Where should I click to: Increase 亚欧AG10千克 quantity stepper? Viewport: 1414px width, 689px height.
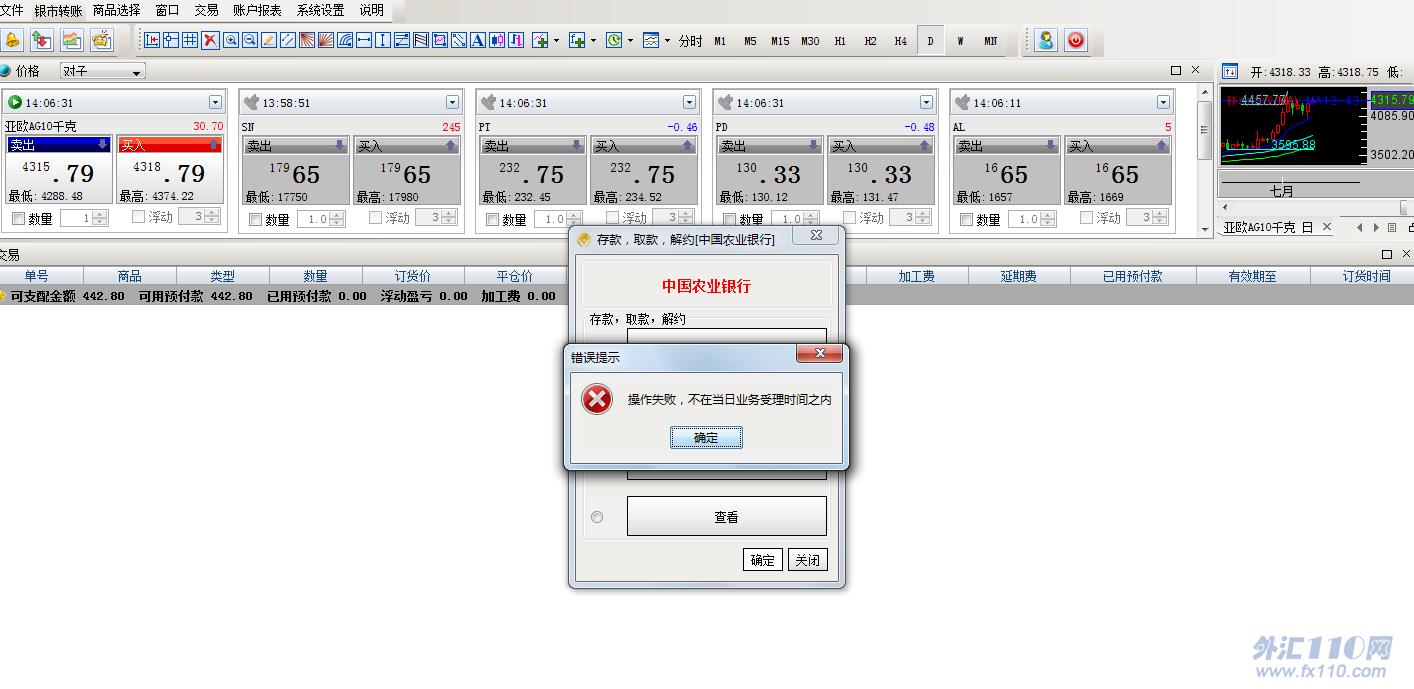[99, 214]
